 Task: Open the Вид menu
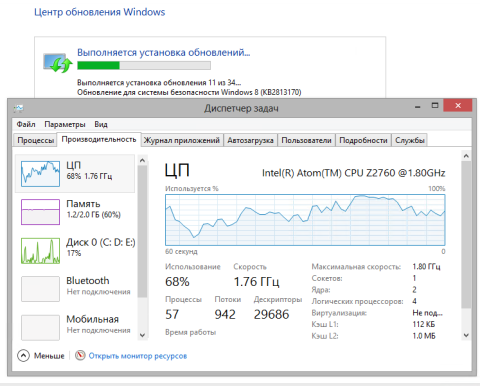[x=101, y=124]
